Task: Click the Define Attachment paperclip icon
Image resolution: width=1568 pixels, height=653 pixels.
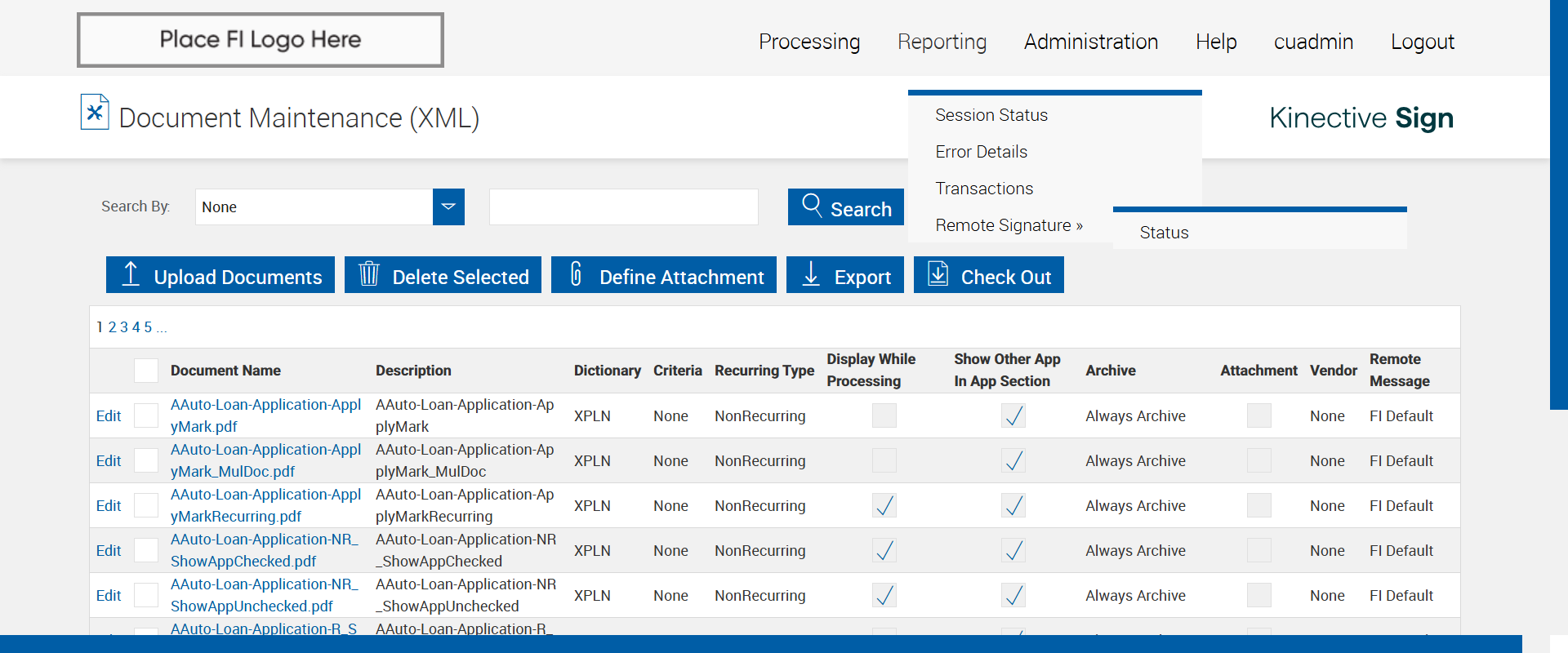Action: (576, 274)
